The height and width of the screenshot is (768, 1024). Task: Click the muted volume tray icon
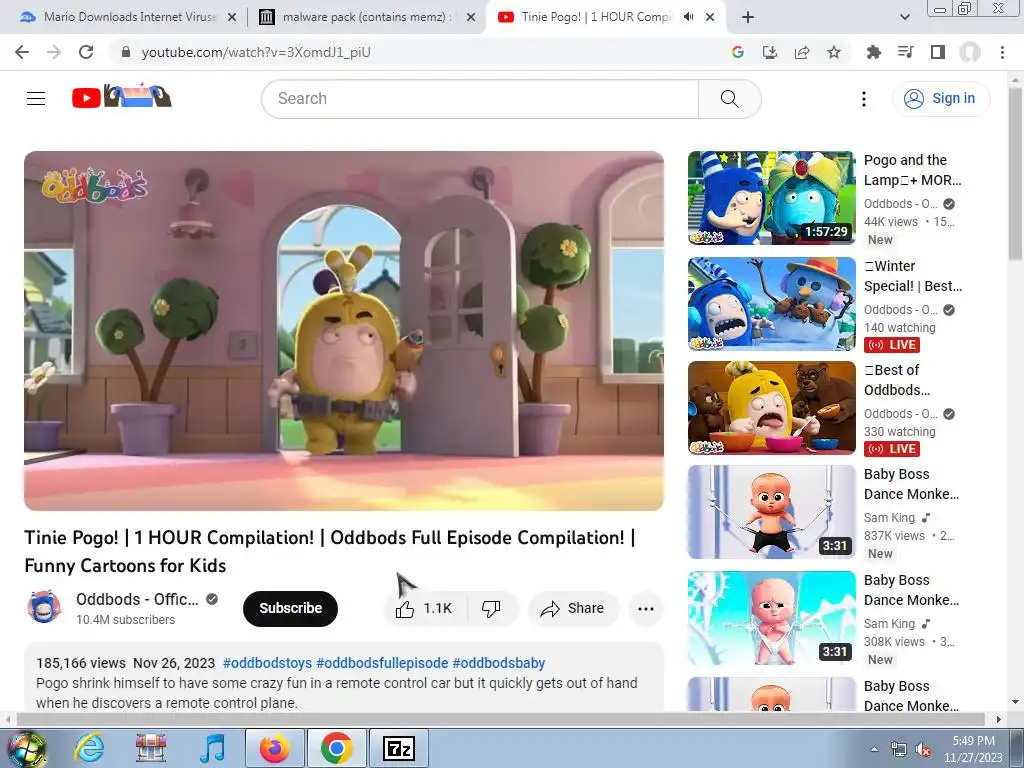click(923, 749)
